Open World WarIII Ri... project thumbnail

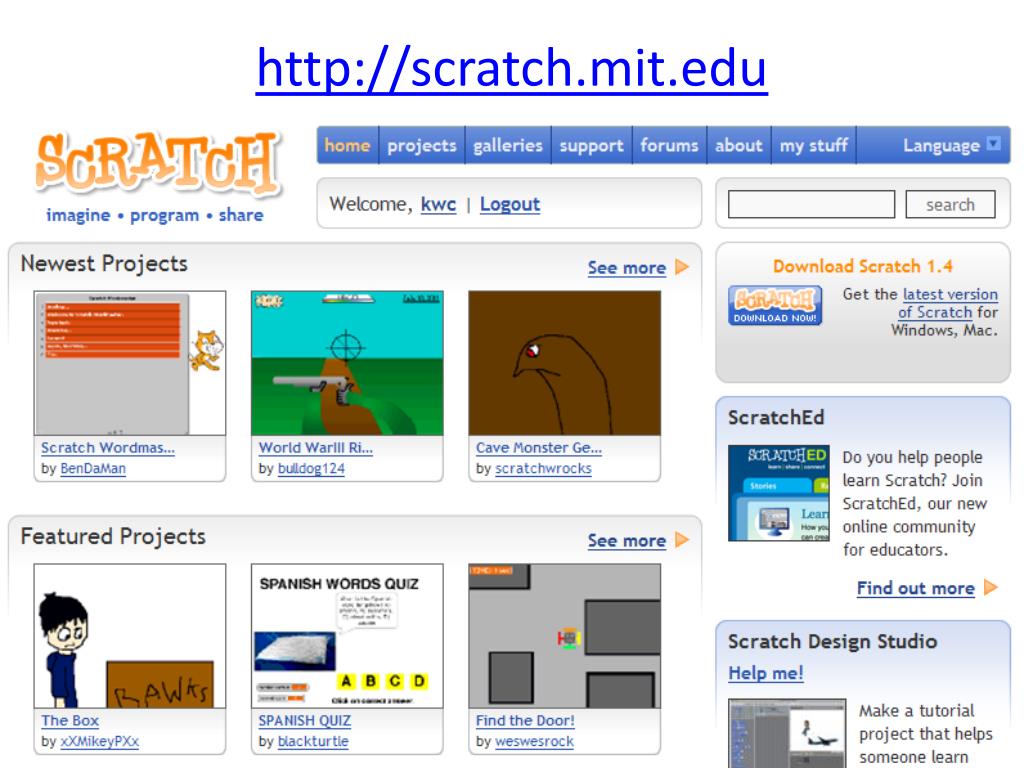347,363
